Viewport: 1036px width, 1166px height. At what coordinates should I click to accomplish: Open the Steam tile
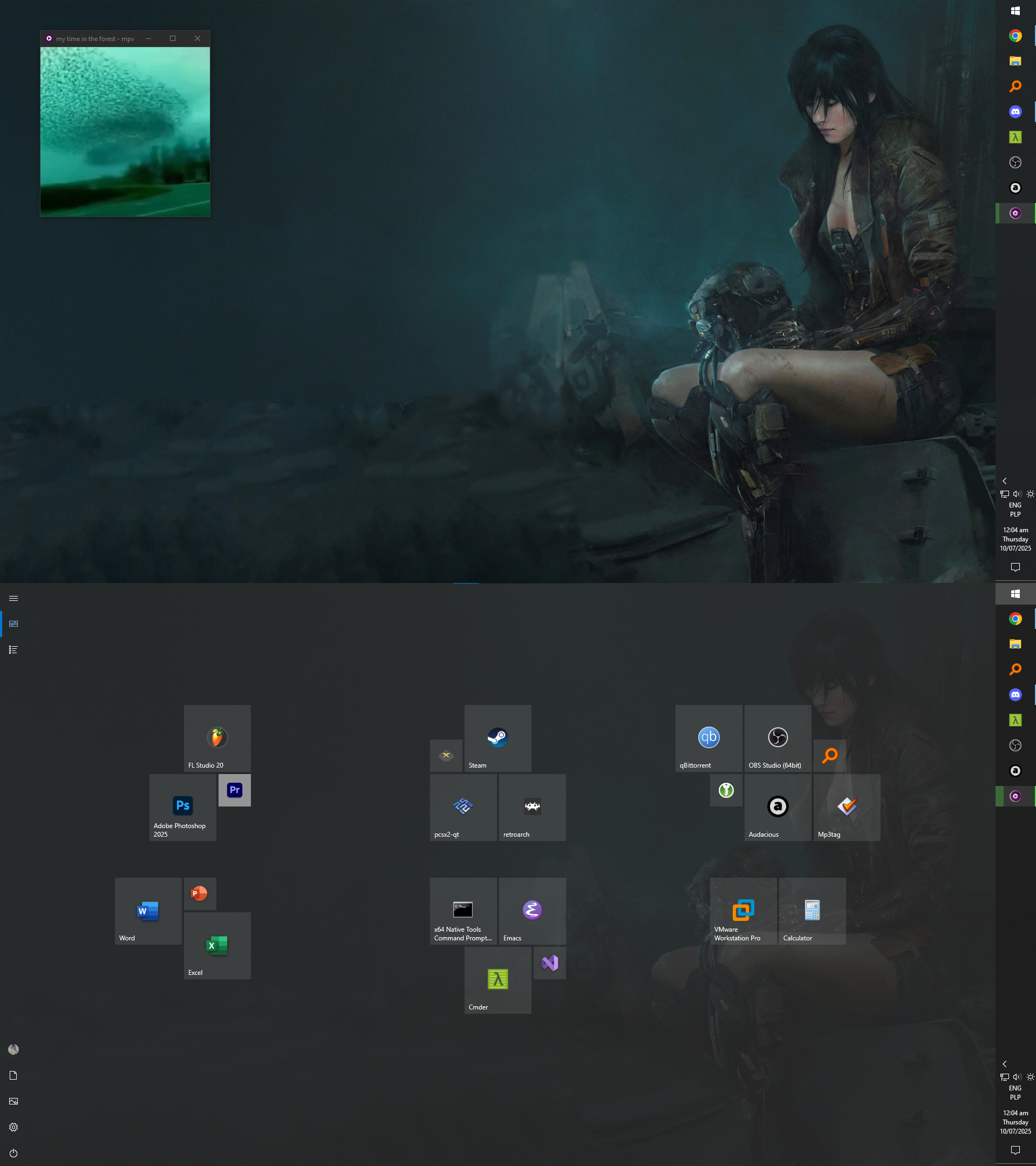[x=497, y=738]
